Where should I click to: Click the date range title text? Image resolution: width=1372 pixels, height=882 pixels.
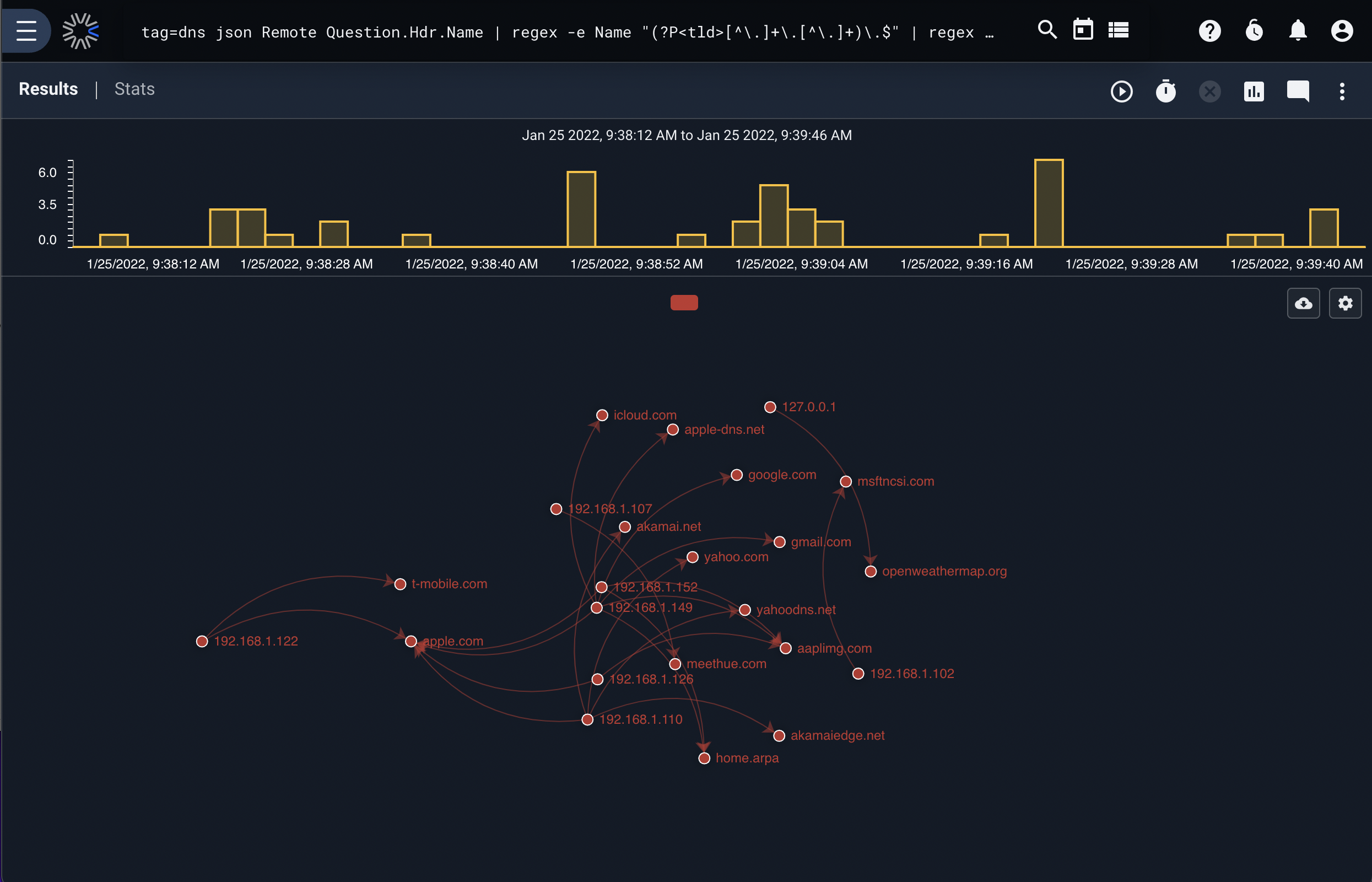click(687, 135)
